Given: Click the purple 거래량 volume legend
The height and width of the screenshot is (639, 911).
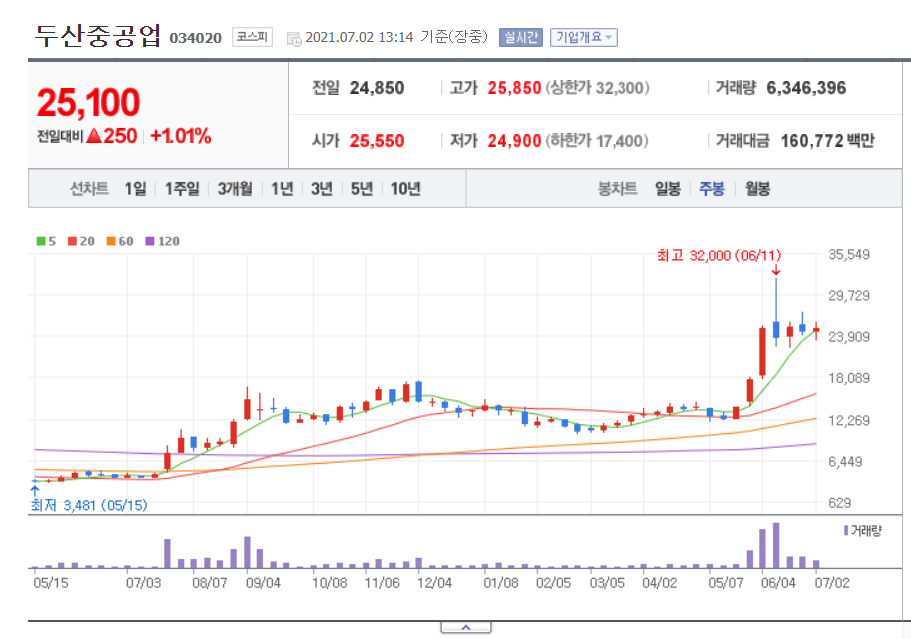Looking at the screenshot, I should click(x=863, y=530).
